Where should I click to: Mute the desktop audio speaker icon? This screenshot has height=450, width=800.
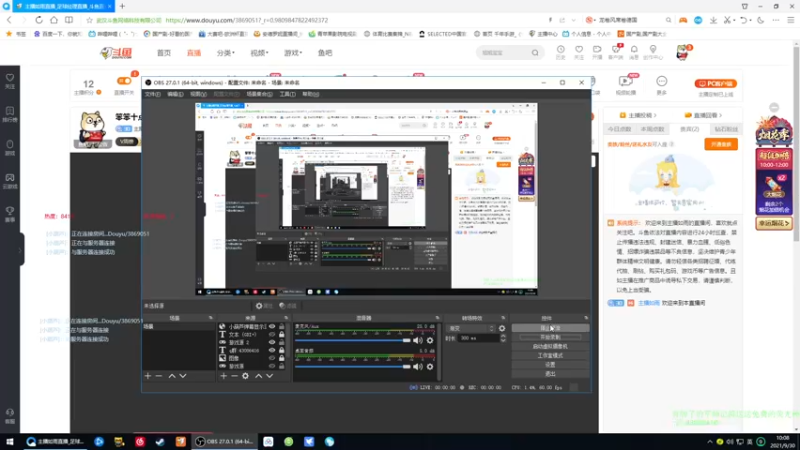pyautogui.click(x=418, y=366)
